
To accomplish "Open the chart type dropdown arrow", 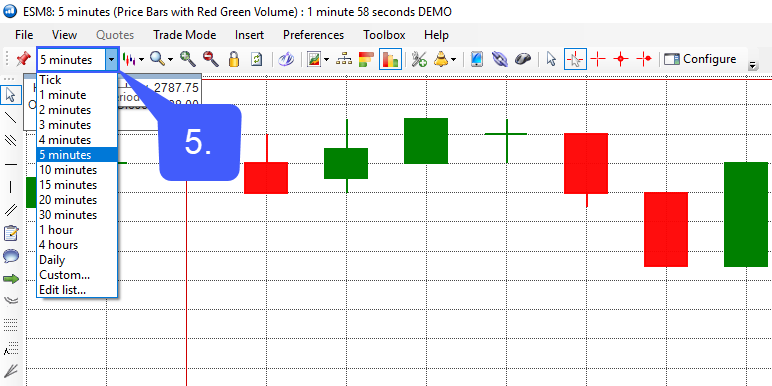I will coord(141,60).
